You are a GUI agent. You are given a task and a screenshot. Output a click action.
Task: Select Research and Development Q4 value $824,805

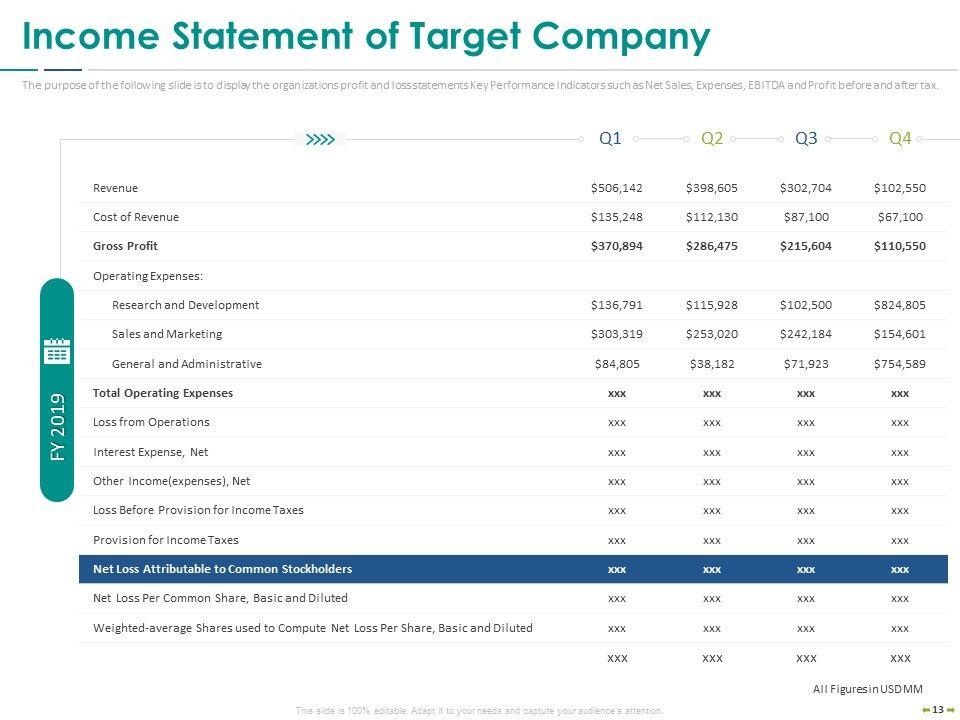pos(899,305)
